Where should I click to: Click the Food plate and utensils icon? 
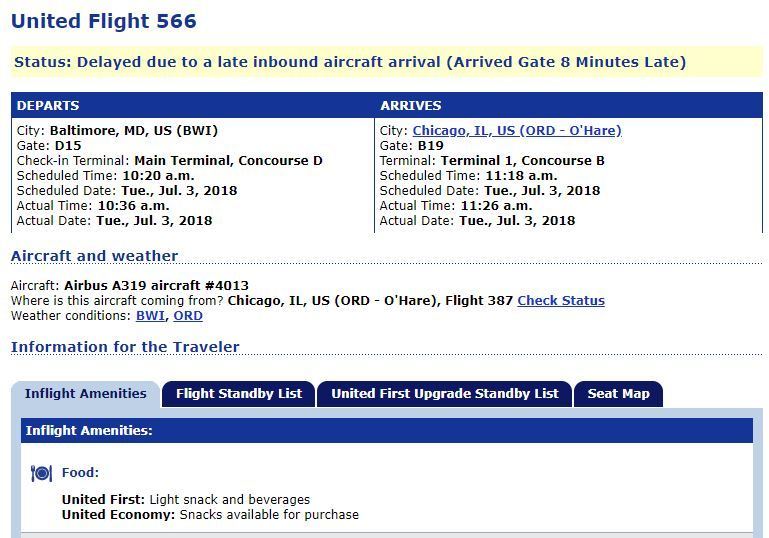click(41, 473)
